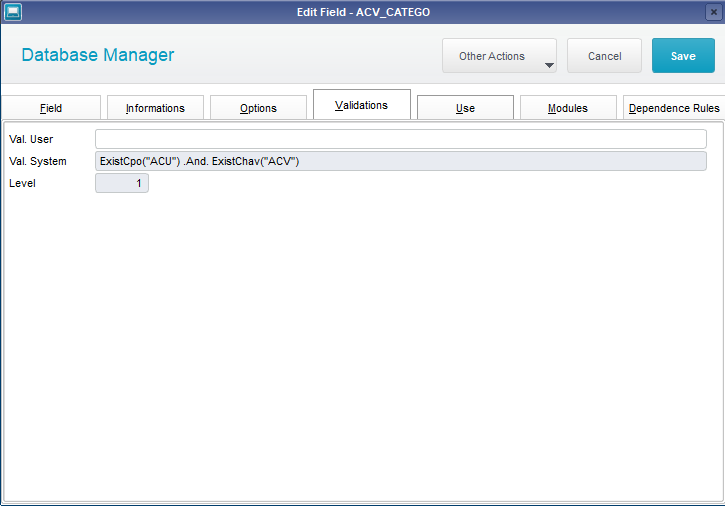Viewport: 725px width, 506px height.
Task: Click the Cancel button
Action: [x=604, y=56]
